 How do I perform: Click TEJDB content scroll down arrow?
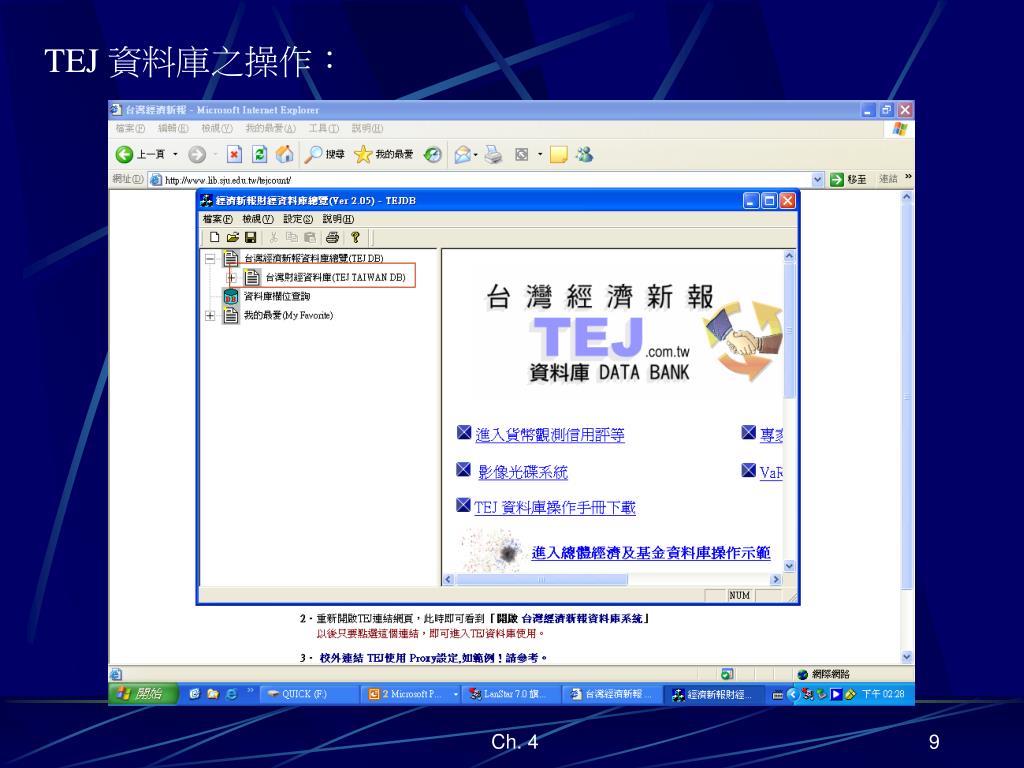point(790,566)
